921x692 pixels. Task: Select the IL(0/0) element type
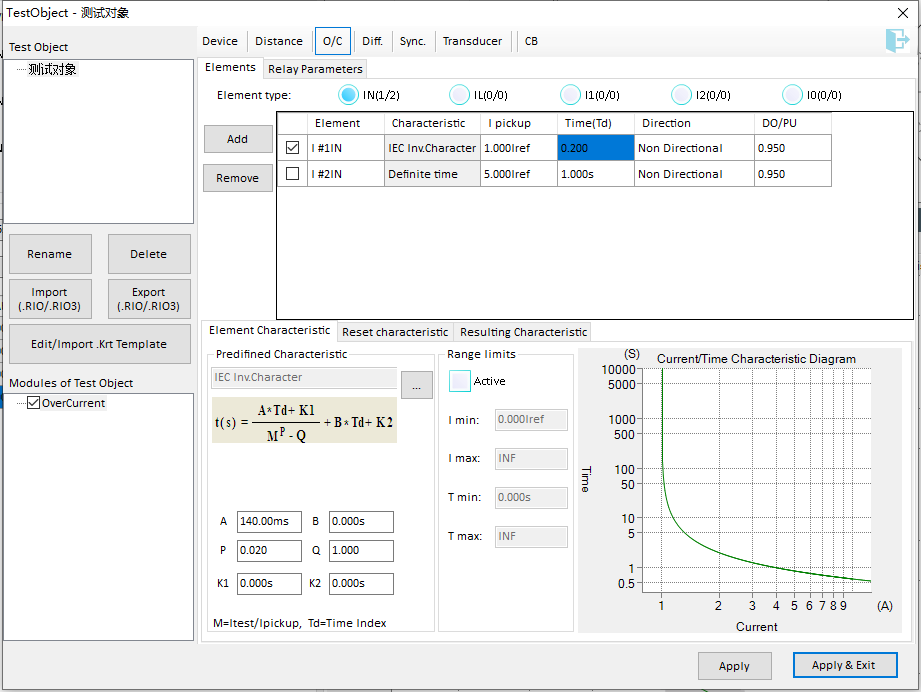459,95
